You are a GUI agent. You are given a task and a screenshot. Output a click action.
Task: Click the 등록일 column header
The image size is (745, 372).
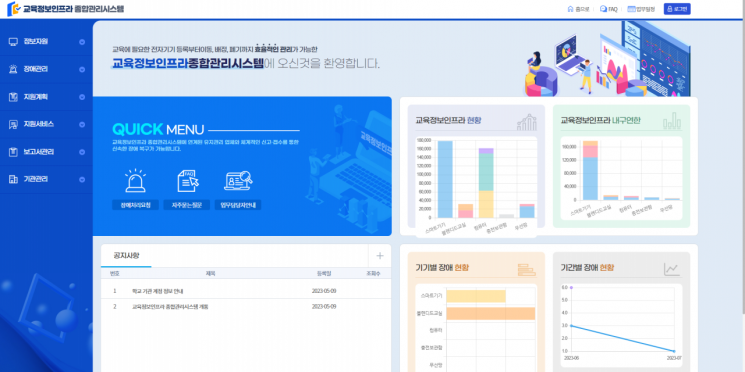[x=324, y=273]
